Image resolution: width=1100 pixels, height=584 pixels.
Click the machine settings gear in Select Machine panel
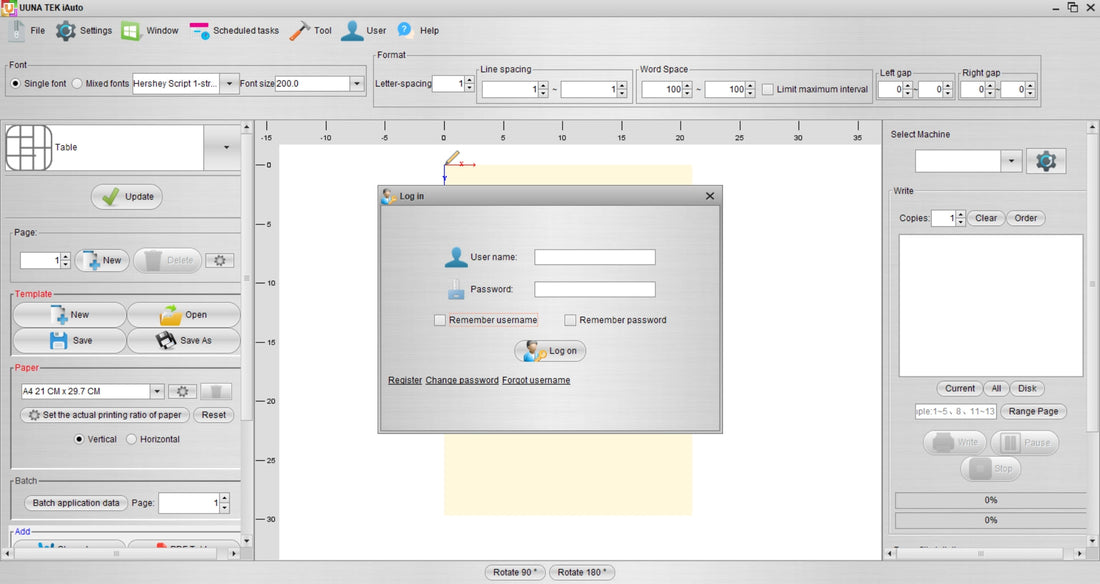[1045, 160]
